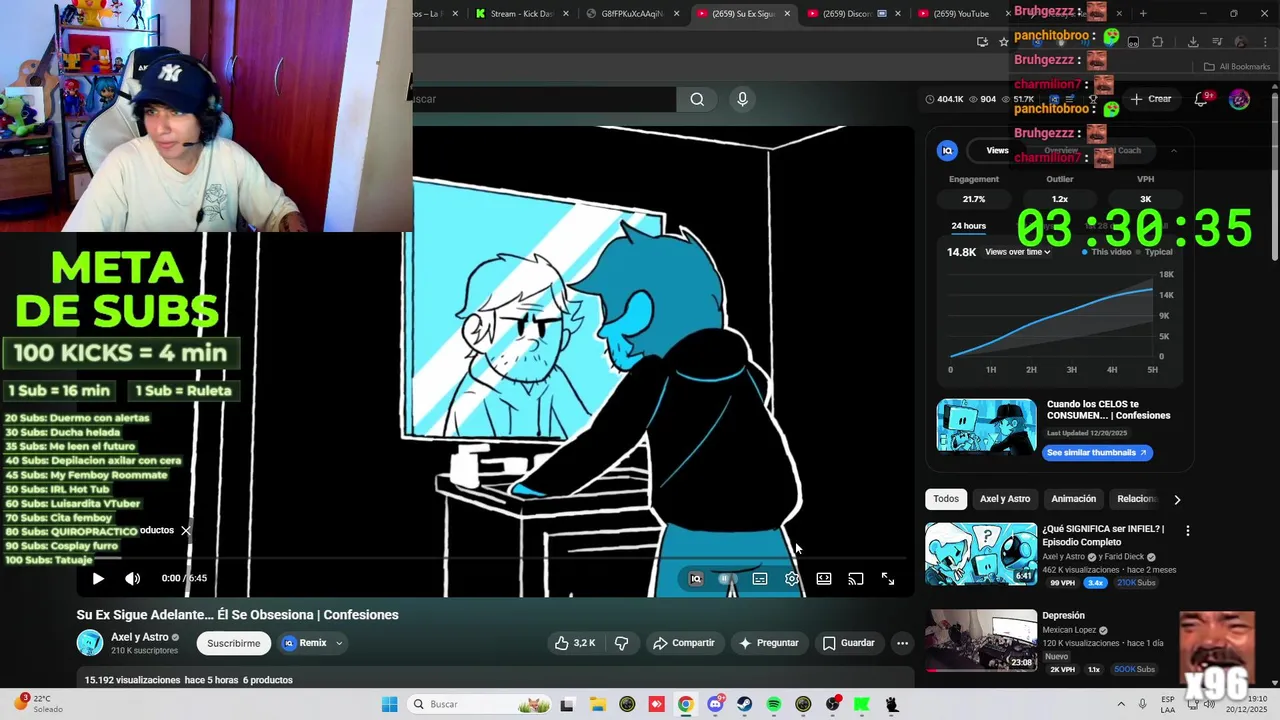Select the Relaciones filter chip

coord(1136,499)
